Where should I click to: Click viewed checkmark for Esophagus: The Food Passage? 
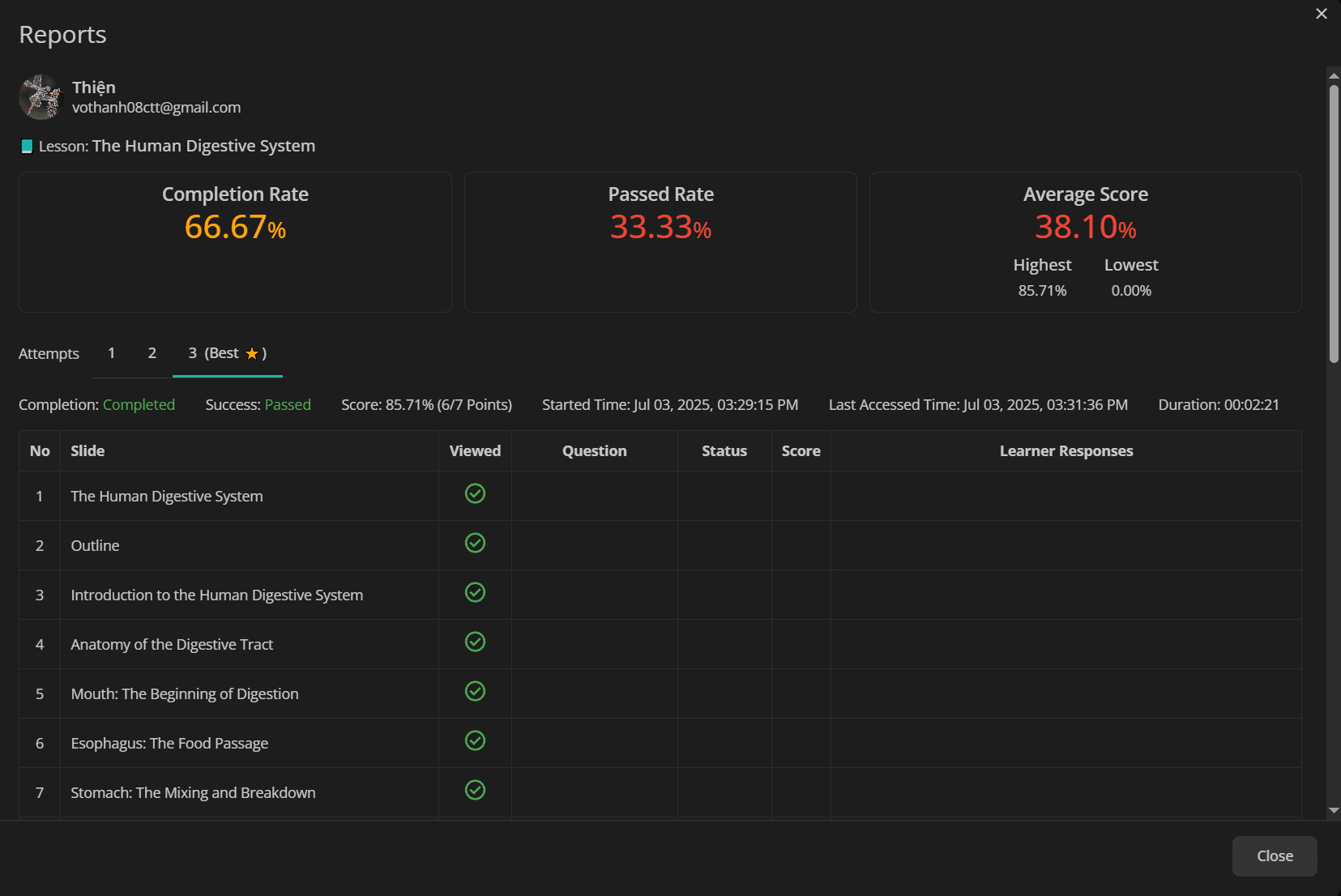coord(475,740)
